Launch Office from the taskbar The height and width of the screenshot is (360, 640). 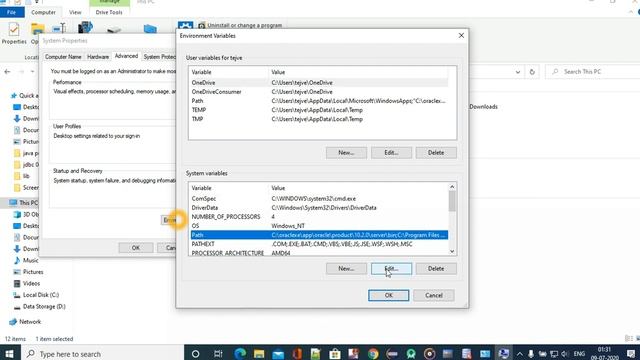coord(297,354)
